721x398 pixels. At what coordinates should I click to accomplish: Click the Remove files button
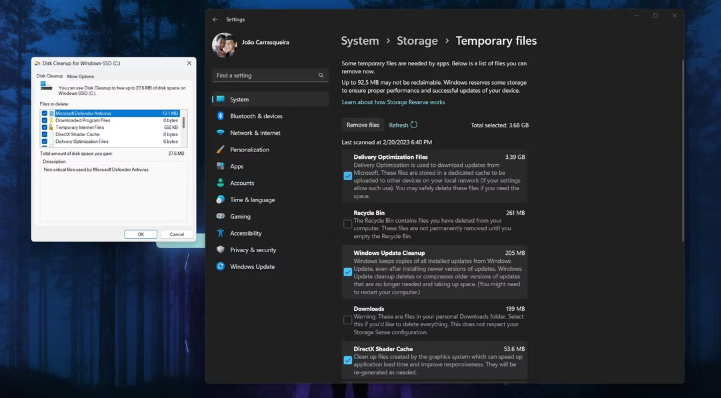point(363,125)
